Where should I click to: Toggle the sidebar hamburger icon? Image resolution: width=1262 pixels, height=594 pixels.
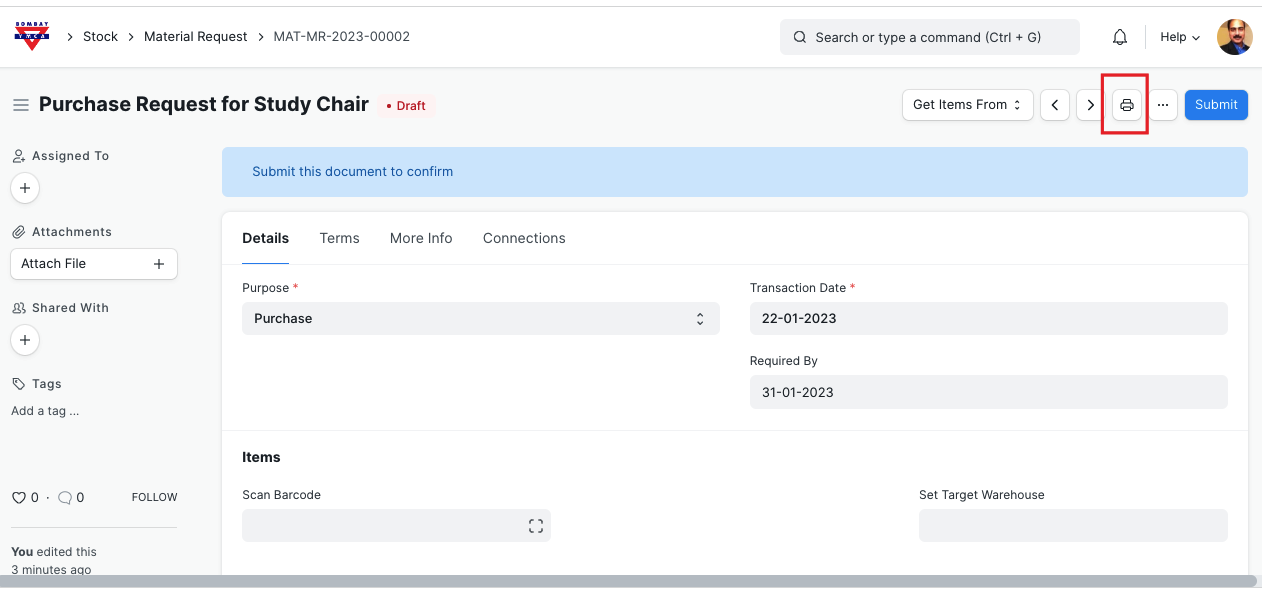pos(20,105)
